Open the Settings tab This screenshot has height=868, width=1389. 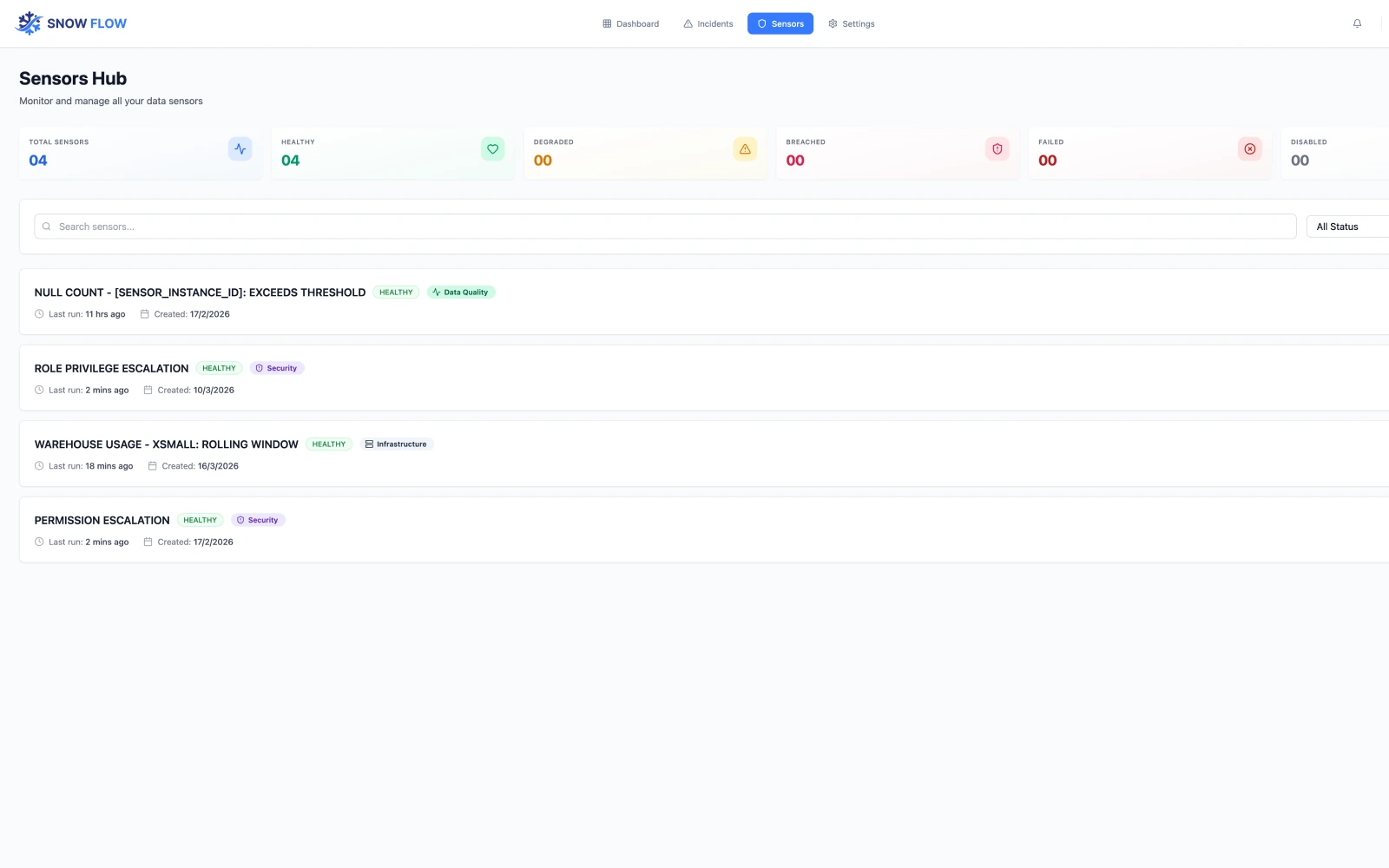coord(852,23)
